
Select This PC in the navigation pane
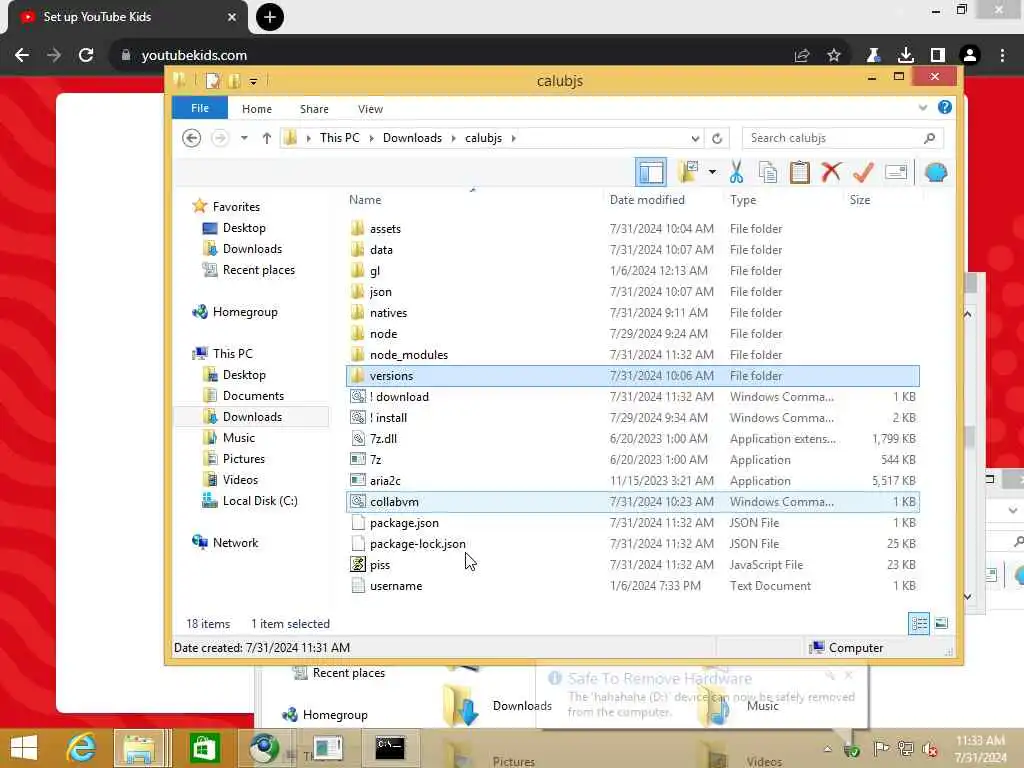click(x=232, y=353)
